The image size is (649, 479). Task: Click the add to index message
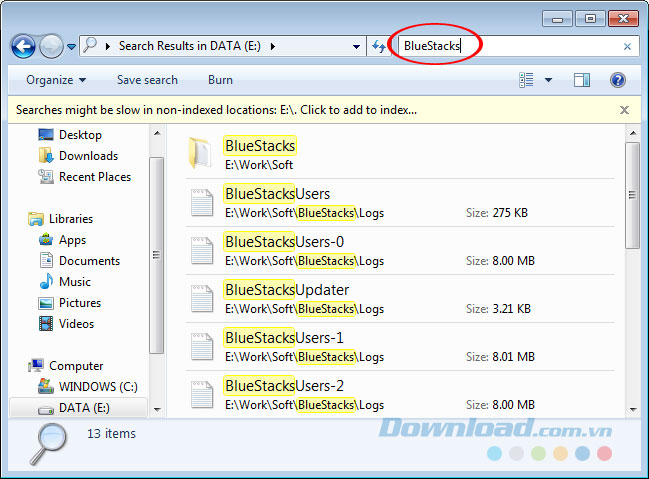(x=217, y=110)
